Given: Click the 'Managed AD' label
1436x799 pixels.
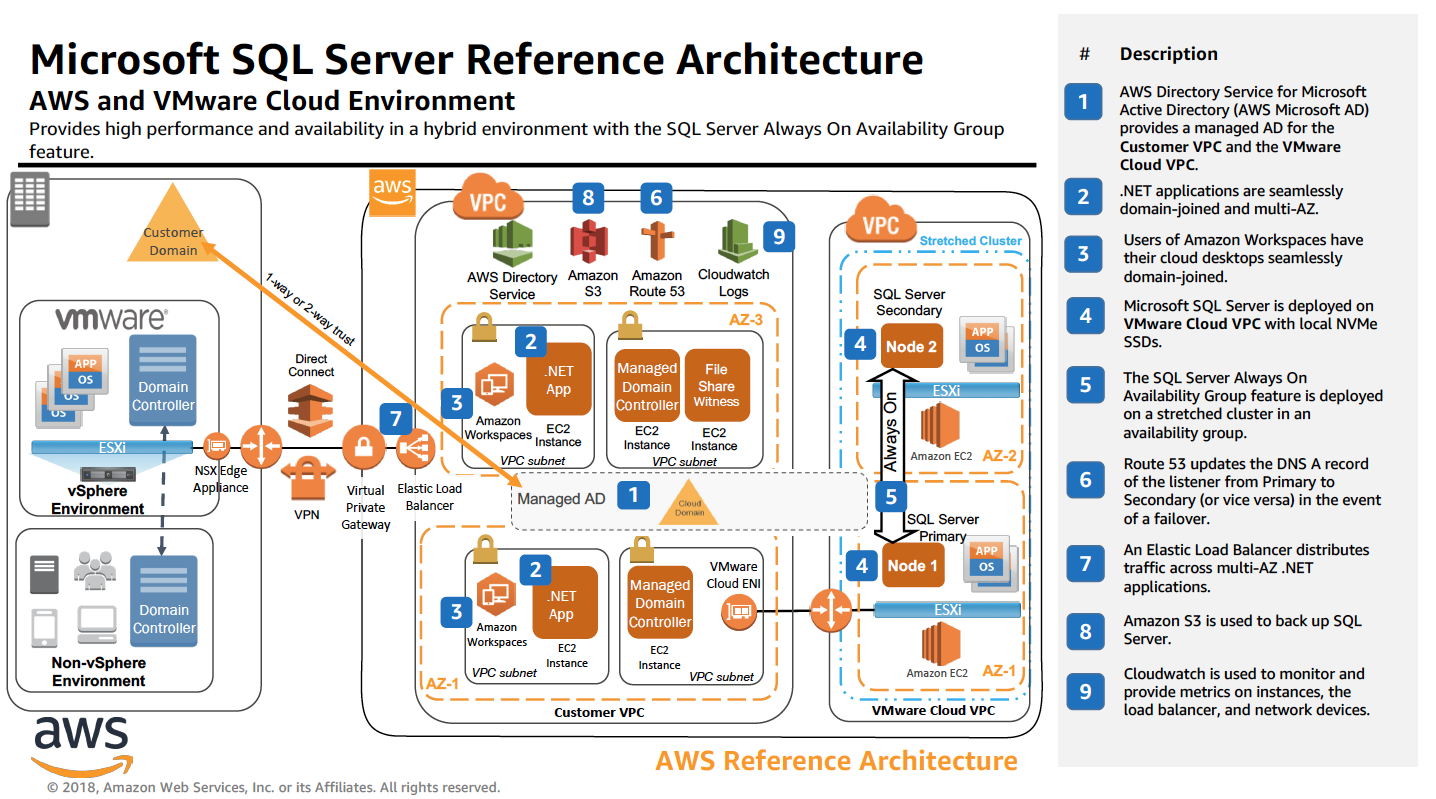Looking at the screenshot, I should tap(561, 498).
